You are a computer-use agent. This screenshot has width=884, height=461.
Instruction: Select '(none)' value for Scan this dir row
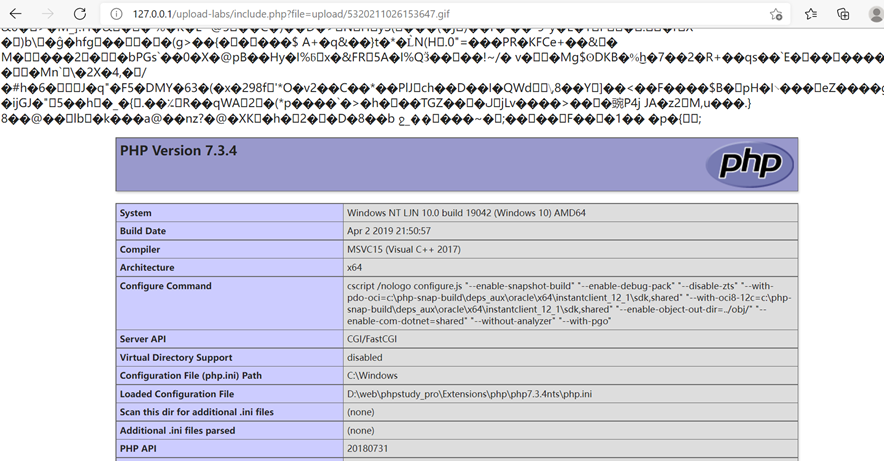(361, 412)
